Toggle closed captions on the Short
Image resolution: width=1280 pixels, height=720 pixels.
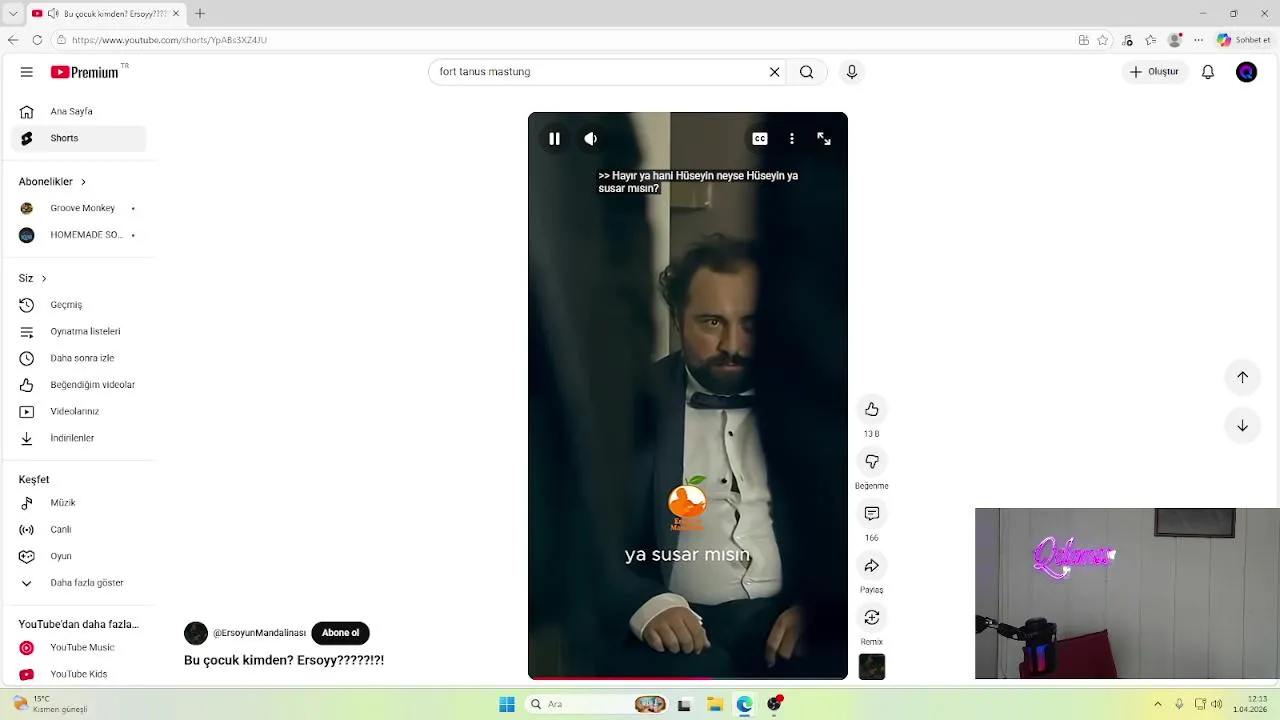tap(760, 139)
